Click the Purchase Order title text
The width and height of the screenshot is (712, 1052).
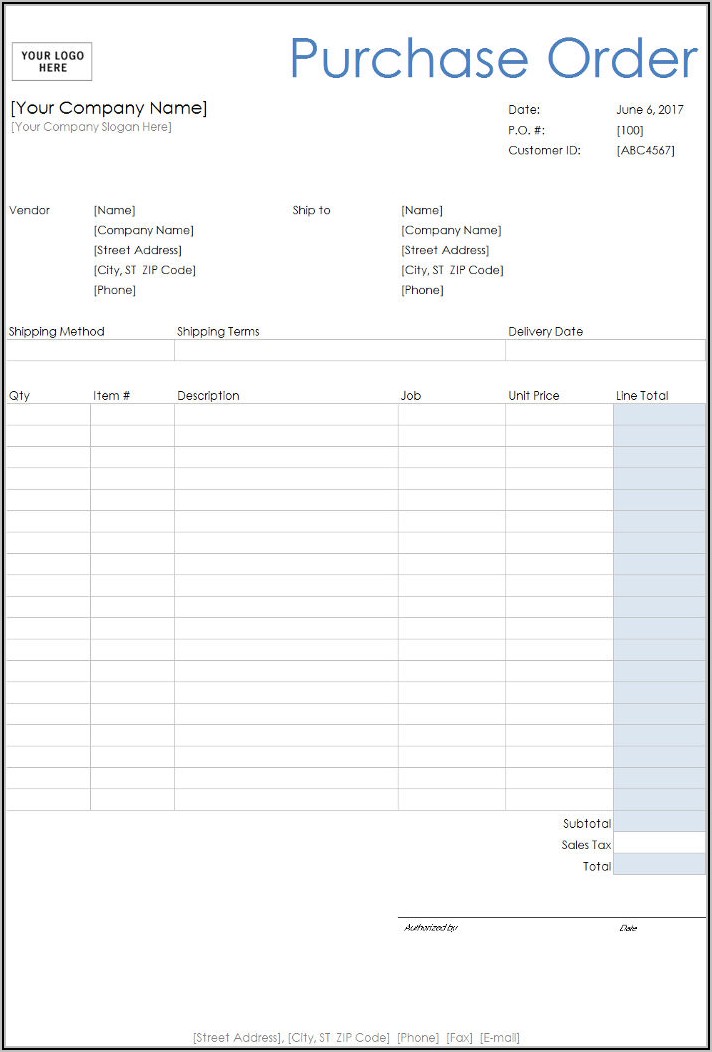point(493,58)
